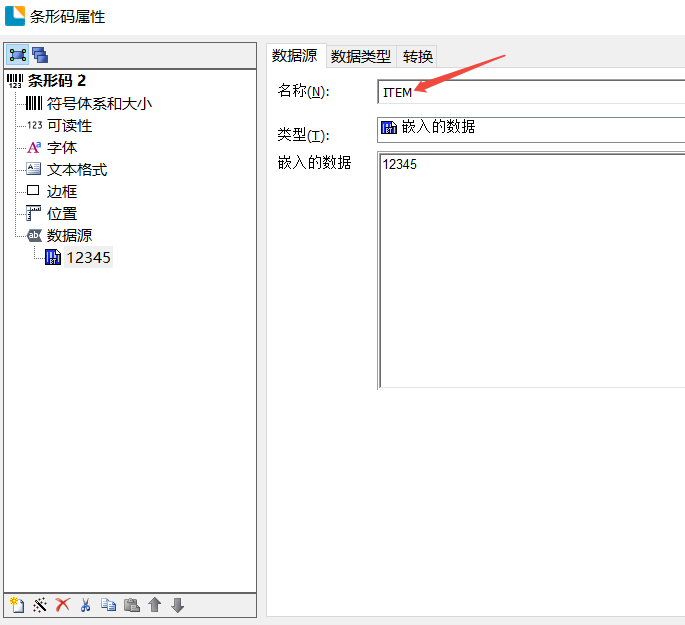This screenshot has width=685, height=625.
Task: Click the 条形码属性 window title
Action: pos(67,17)
